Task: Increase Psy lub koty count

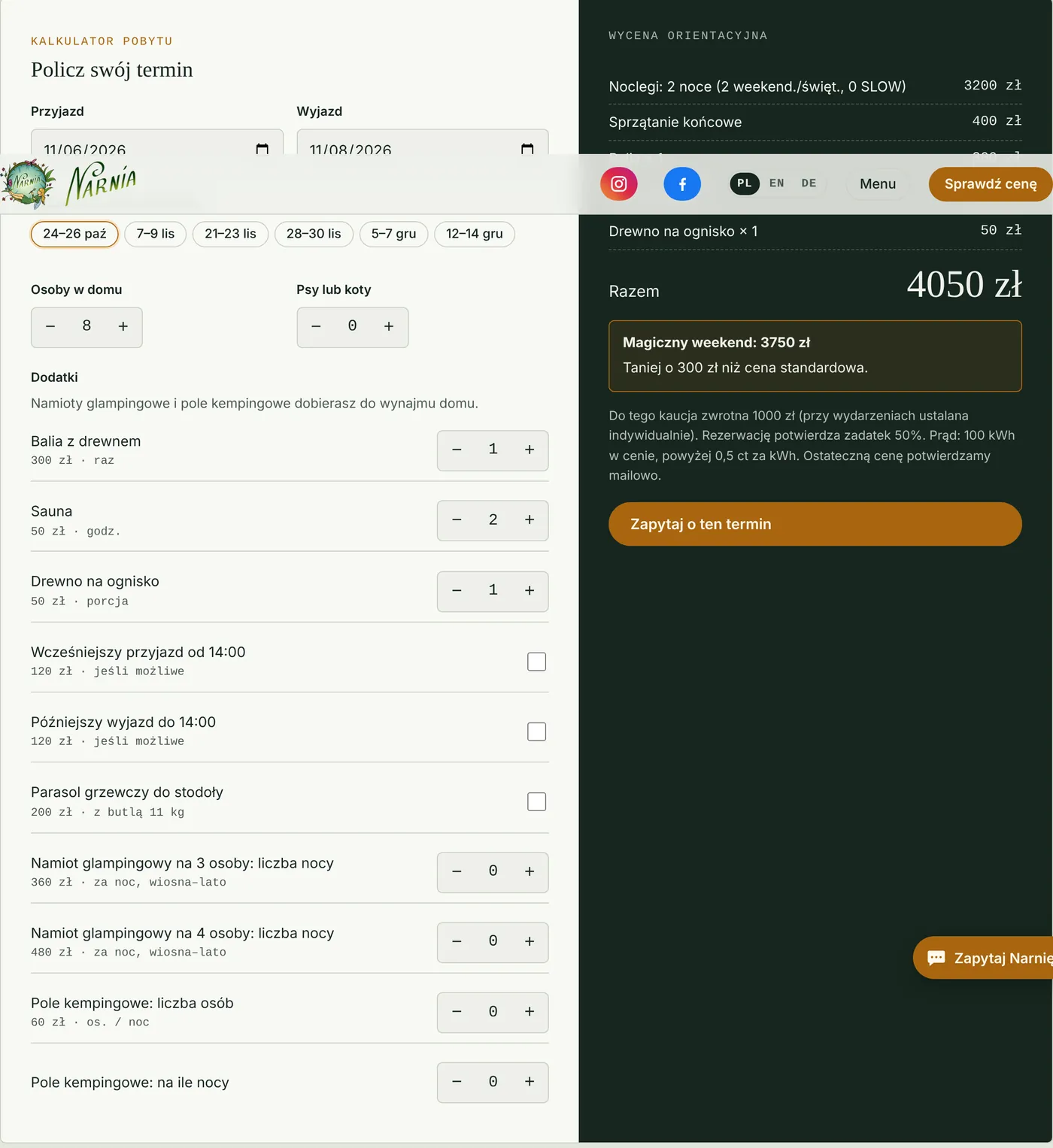Action: point(389,327)
